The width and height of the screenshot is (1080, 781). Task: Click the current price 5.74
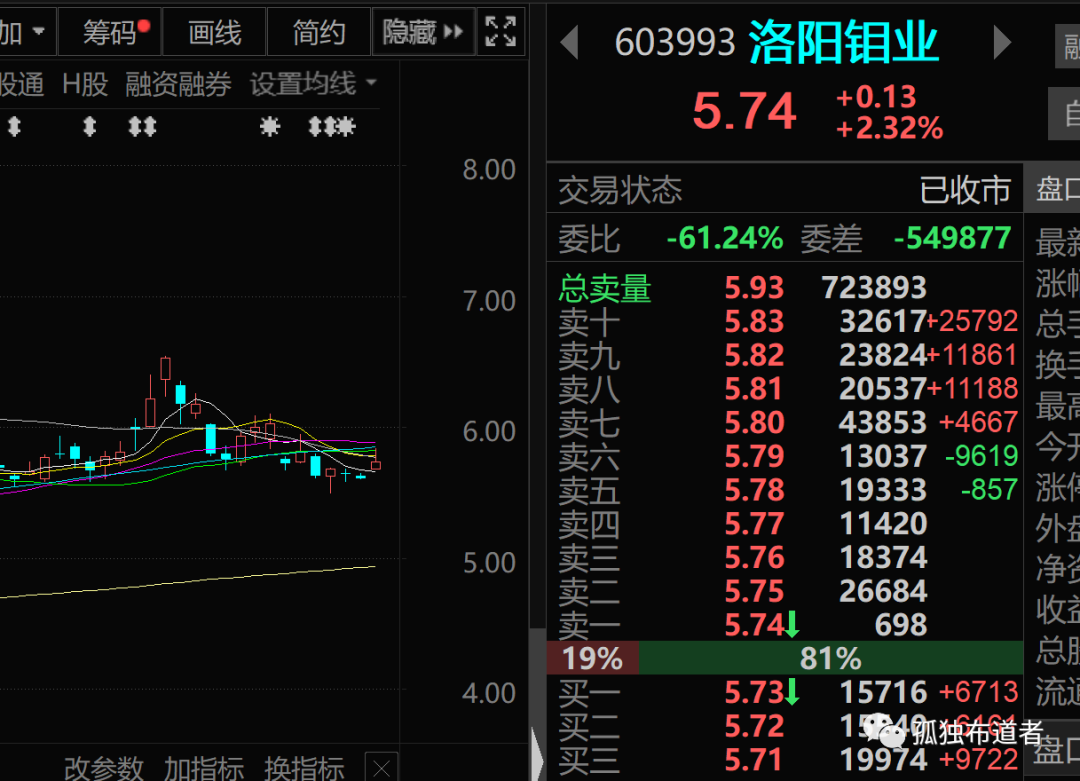(745, 111)
